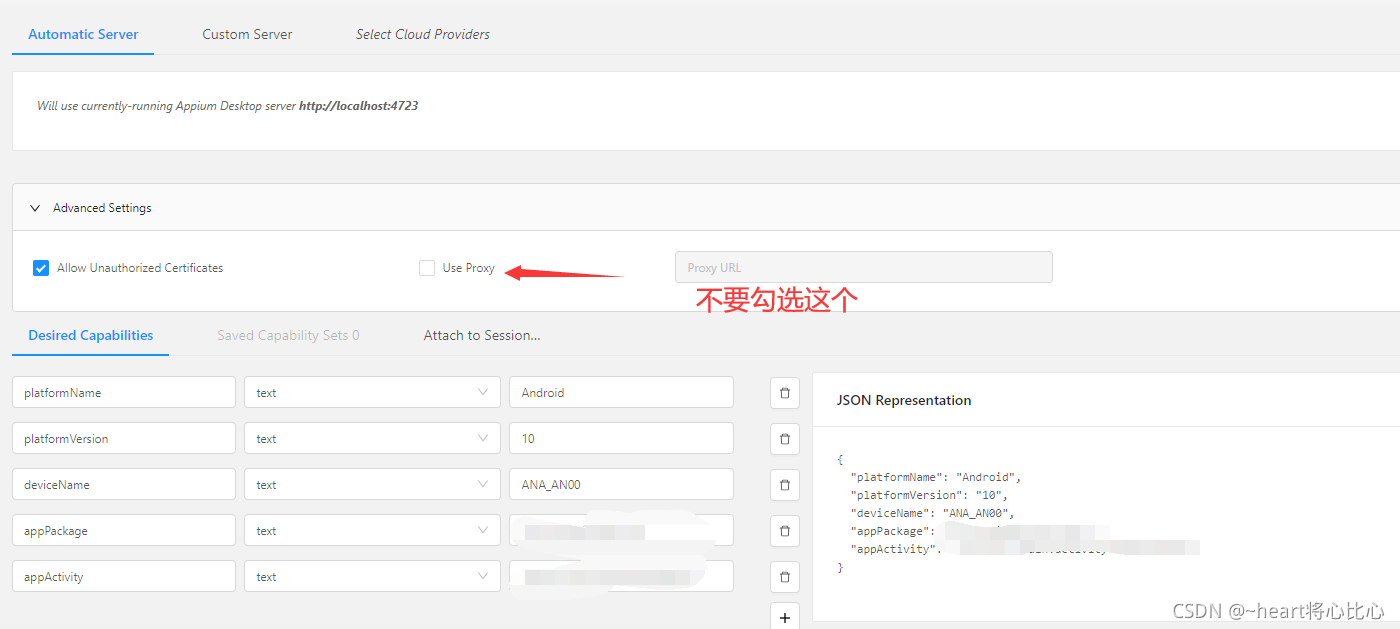This screenshot has height=629, width=1400.
Task: Open the Attach to Session view
Action: [482, 335]
